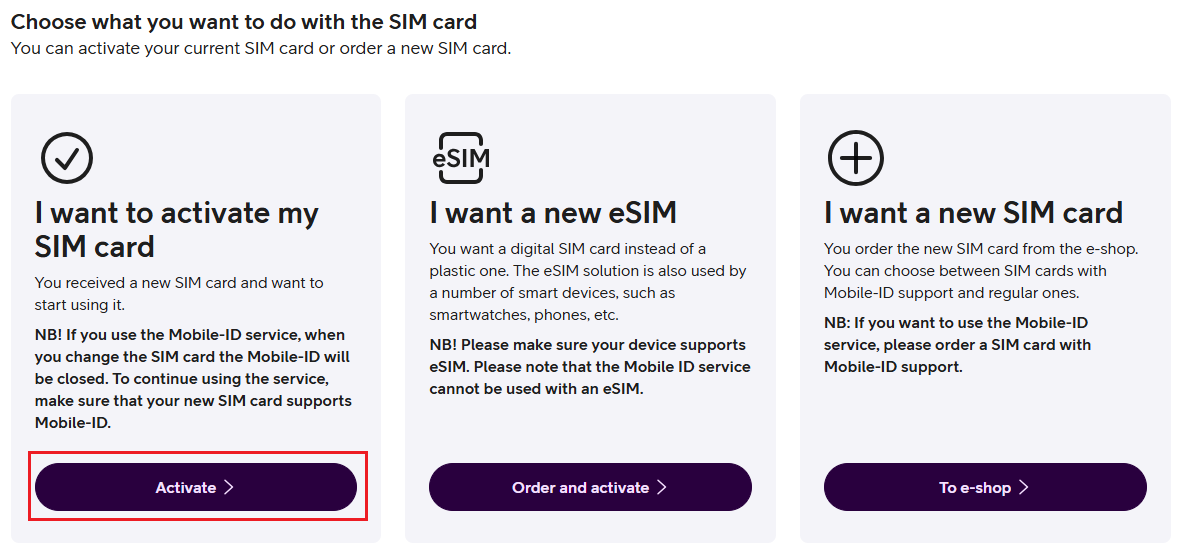Click the chevron arrow in the Activate button
Image resolution: width=1183 pixels, height=553 pixels.
(x=229, y=487)
